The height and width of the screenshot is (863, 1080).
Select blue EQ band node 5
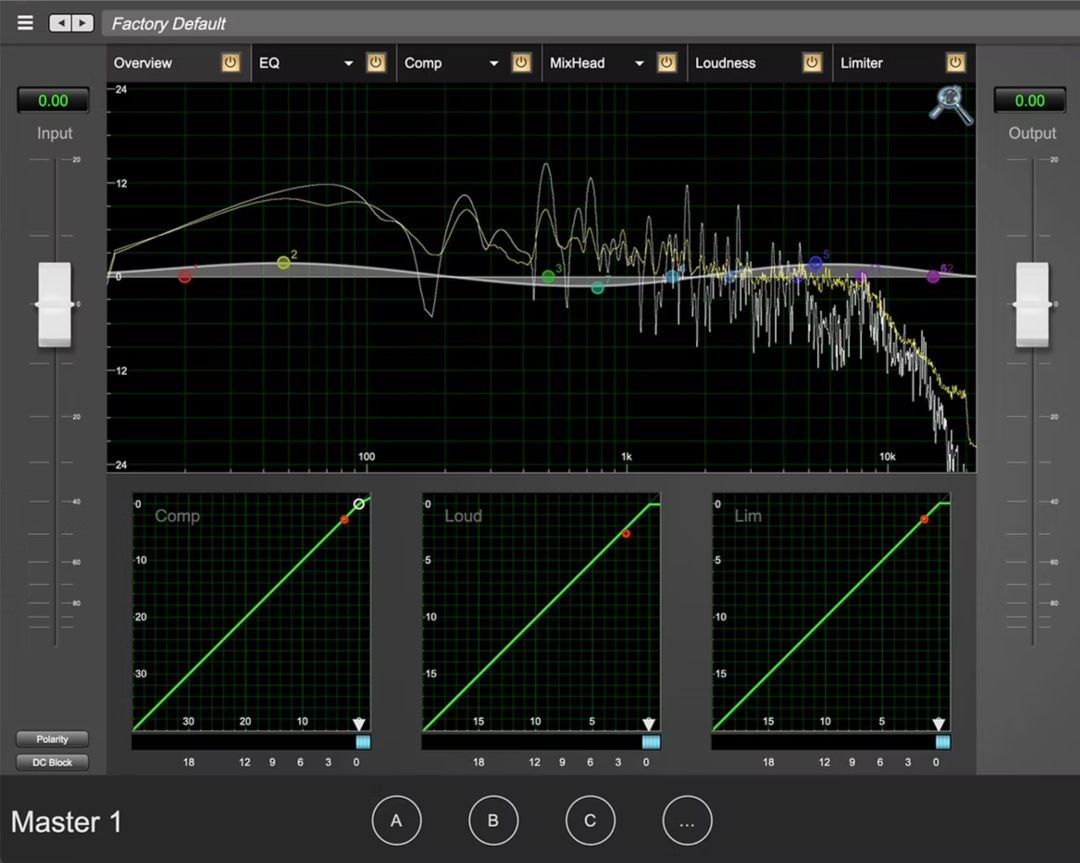click(816, 263)
